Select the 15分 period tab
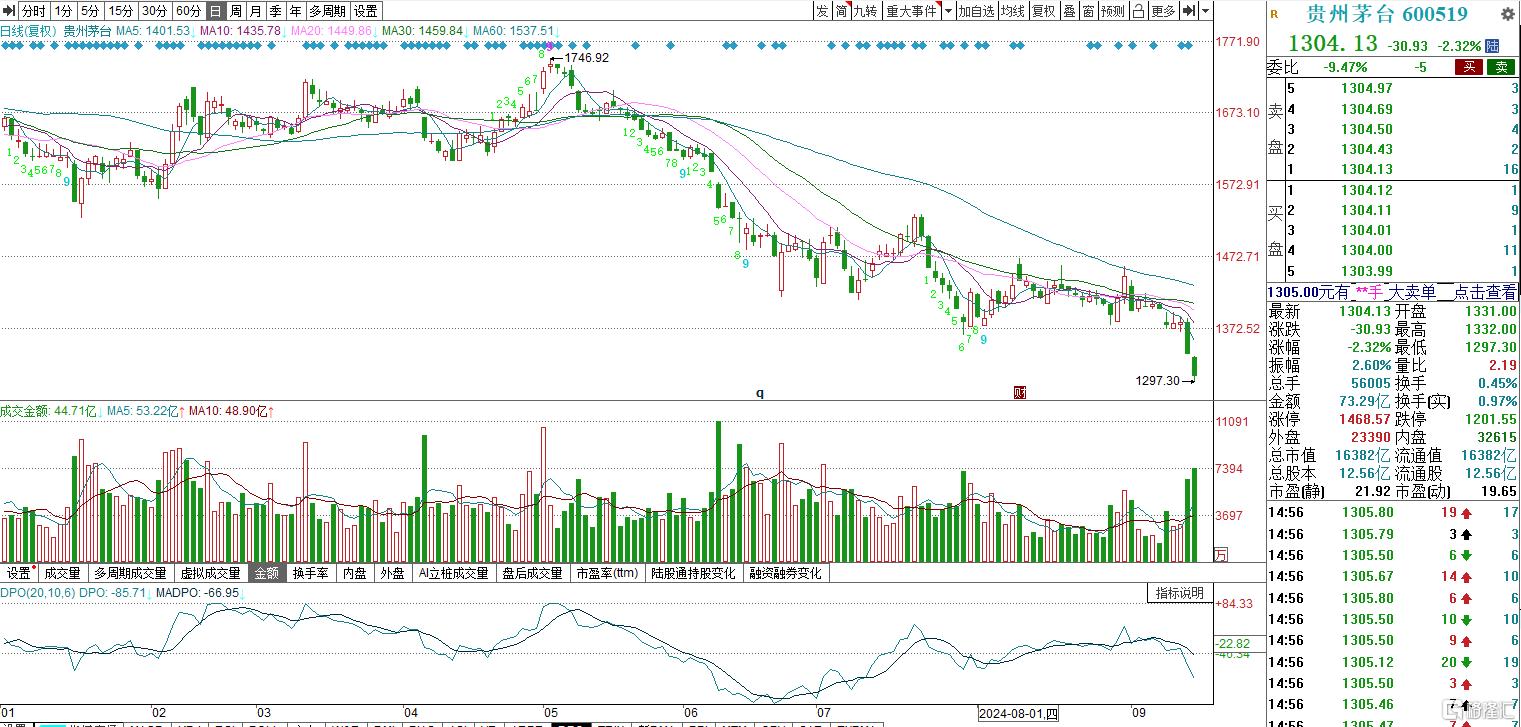The width and height of the screenshot is (1521, 727). coord(120,11)
